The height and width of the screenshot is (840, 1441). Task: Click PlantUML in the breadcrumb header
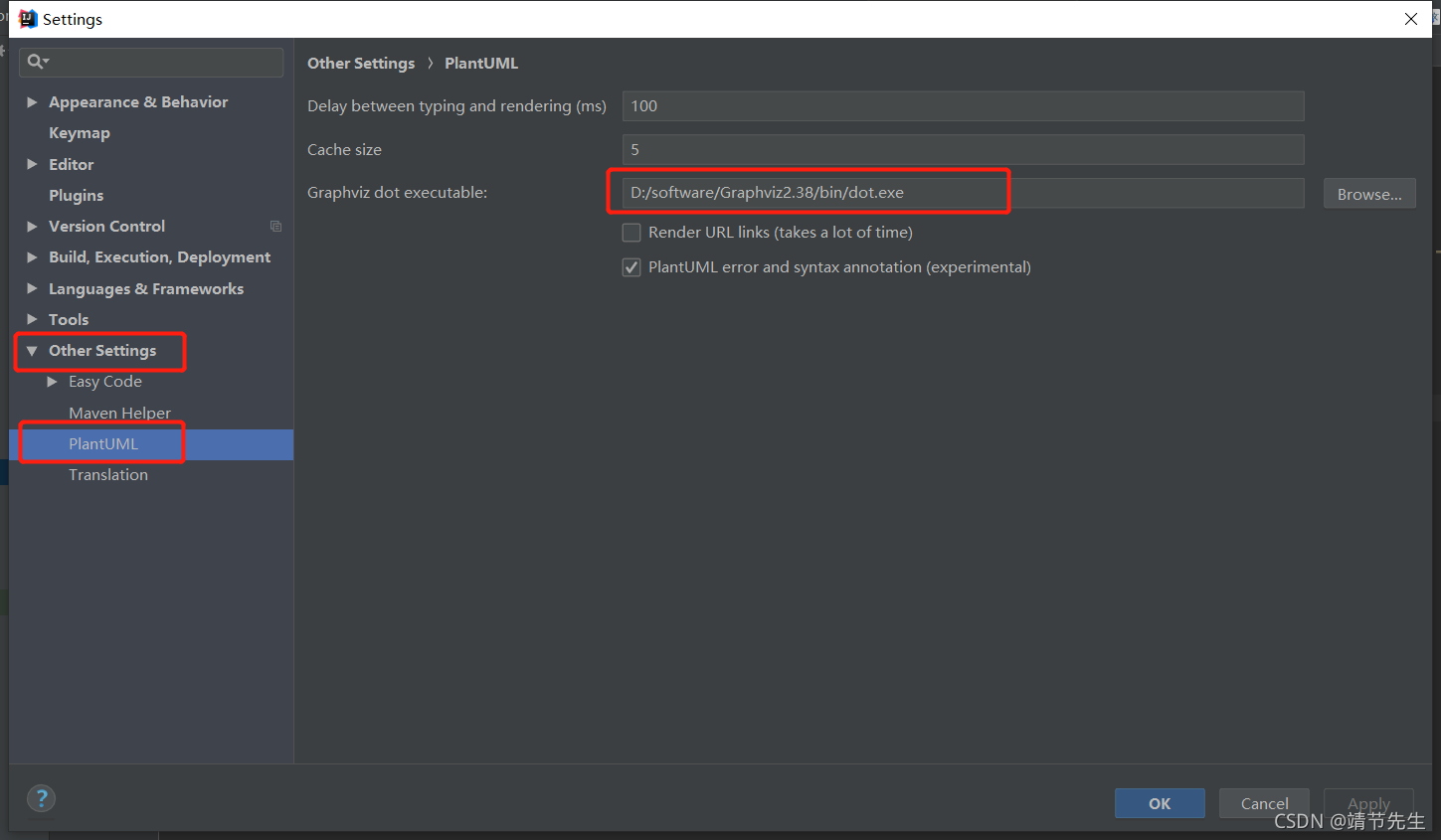[481, 63]
